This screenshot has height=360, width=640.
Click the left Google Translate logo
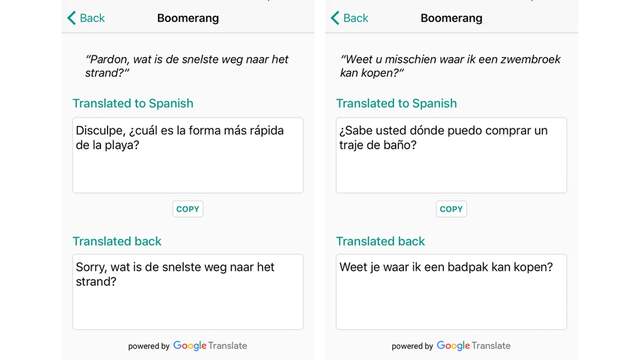click(x=210, y=346)
